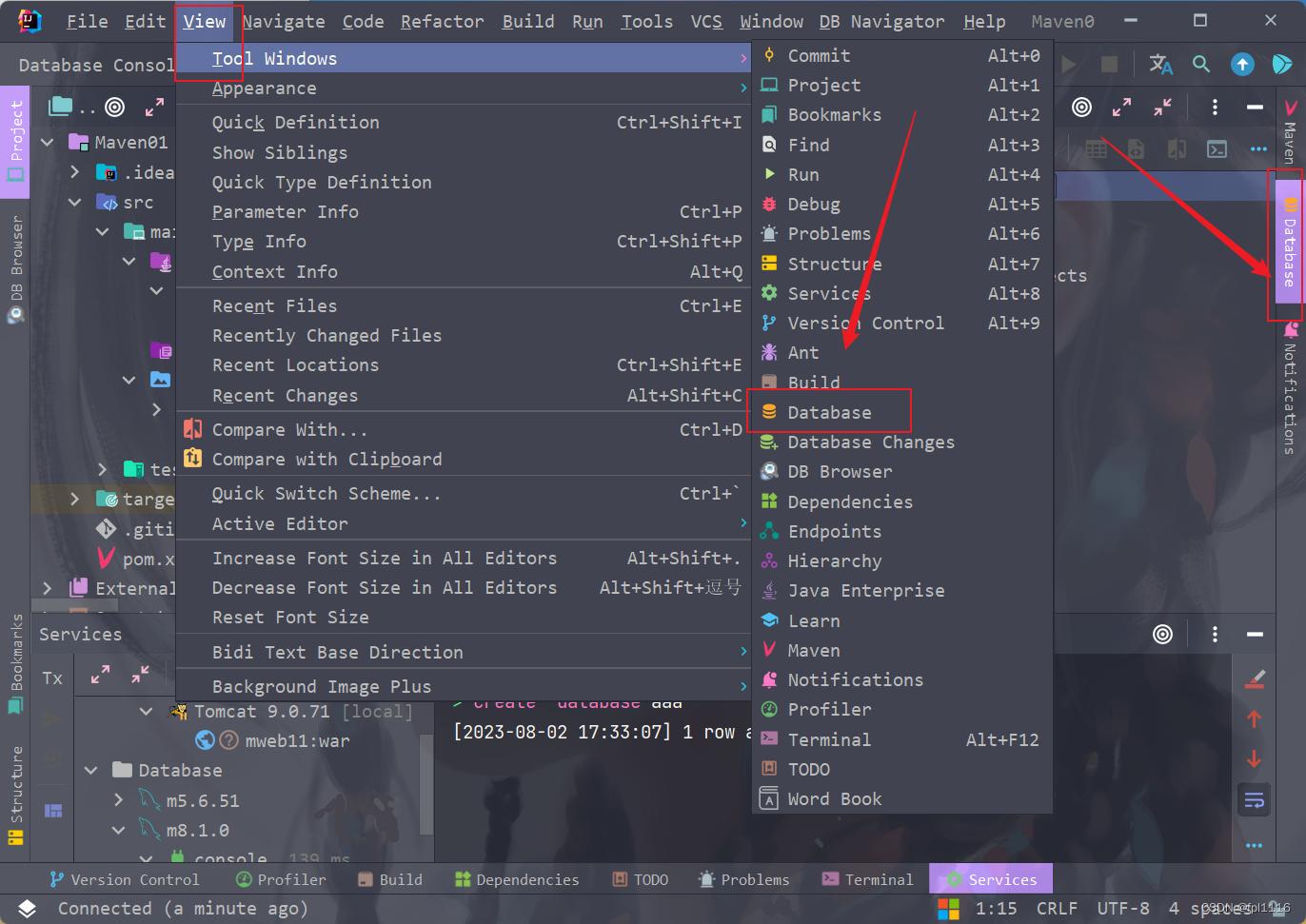Open the Maven tool window side stripe

pos(1290,131)
